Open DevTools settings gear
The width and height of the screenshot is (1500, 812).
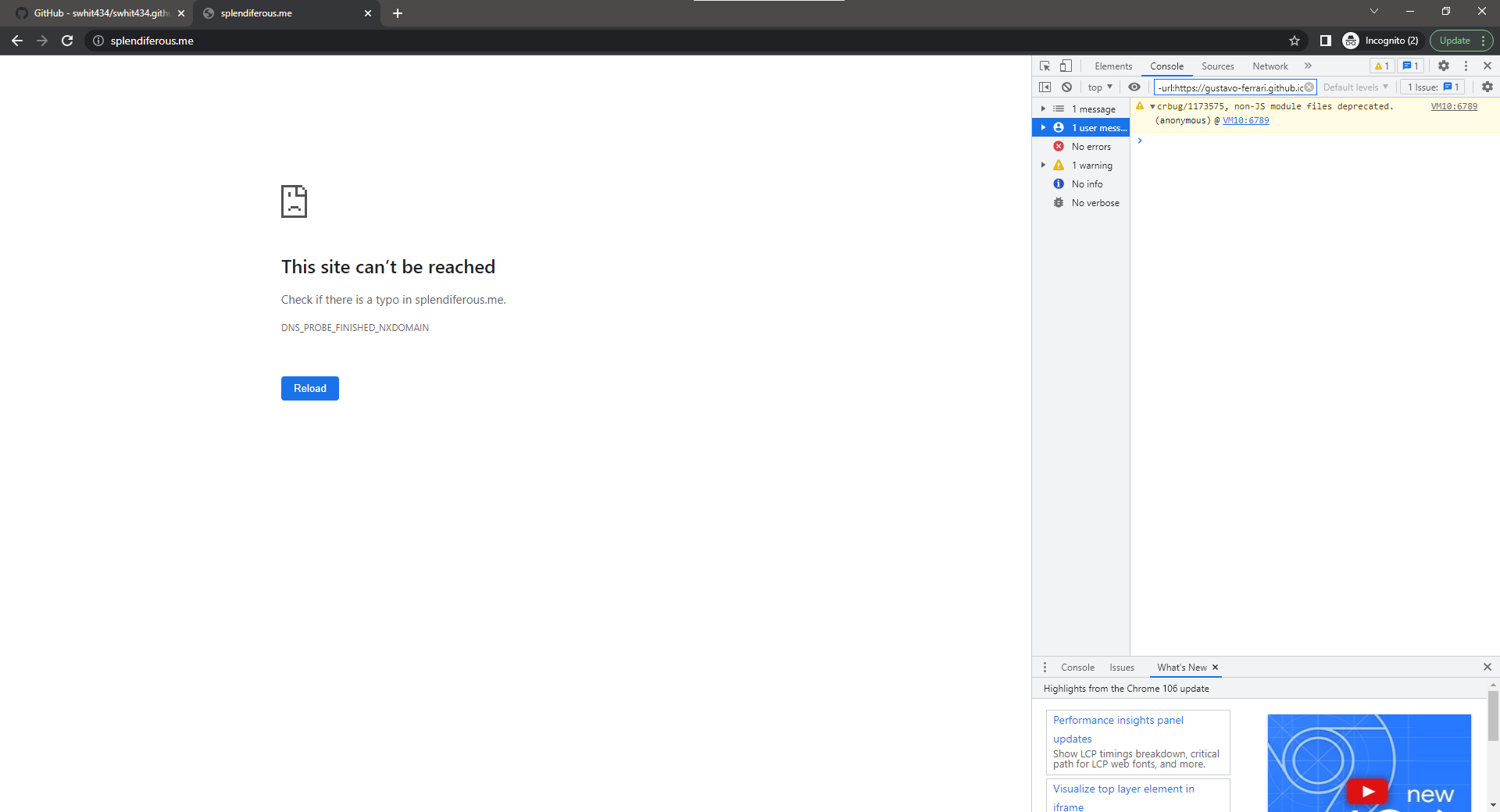pyautogui.click(x=1444, y=66)
